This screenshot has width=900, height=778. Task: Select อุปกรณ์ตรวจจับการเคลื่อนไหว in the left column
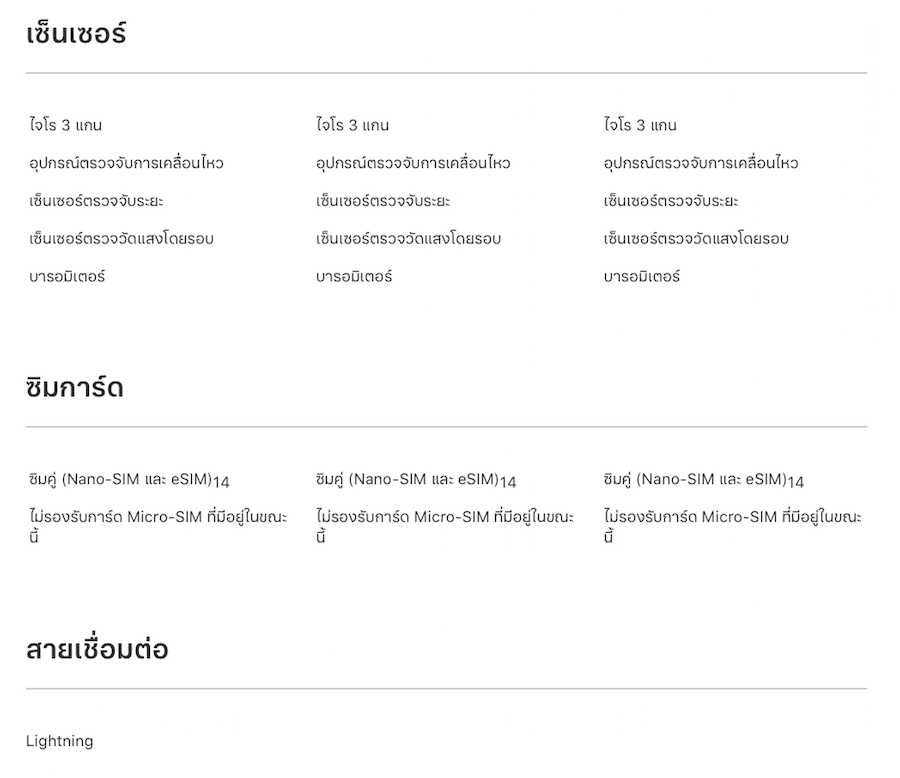[126, 163]
